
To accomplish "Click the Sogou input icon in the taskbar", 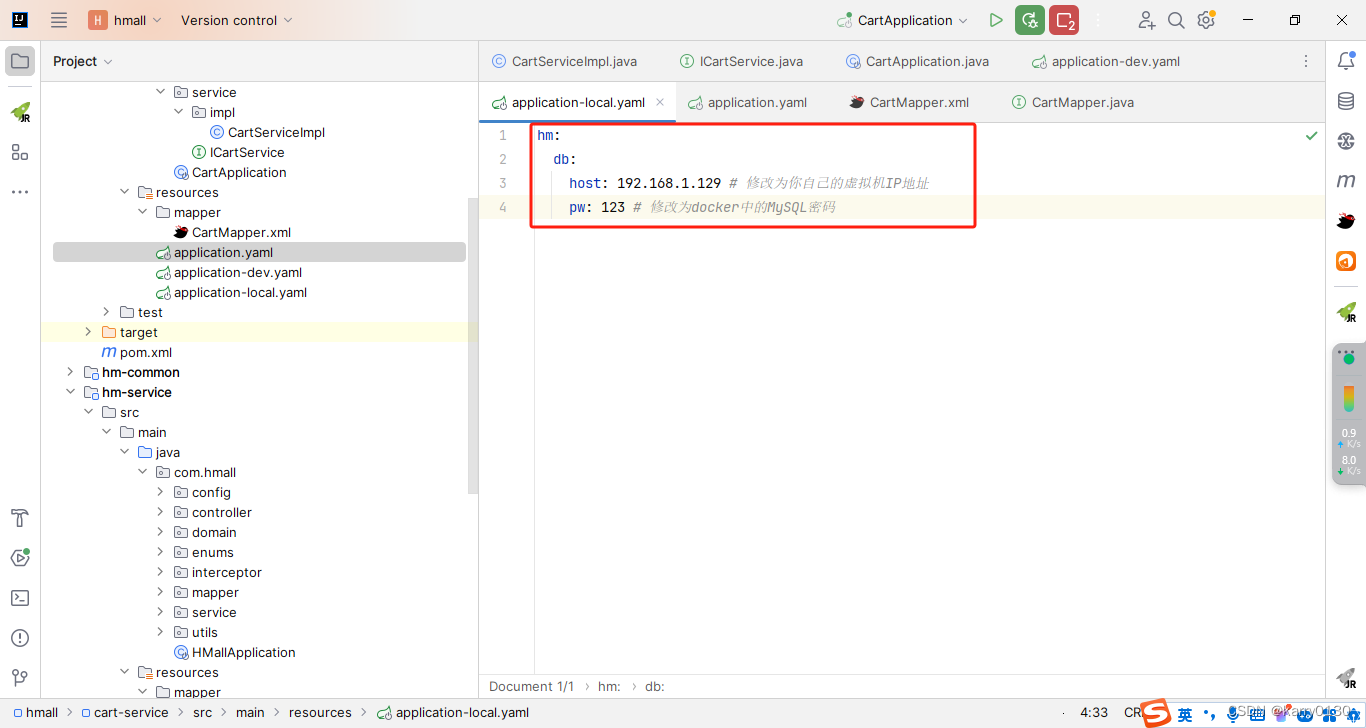I will [1157, 712].
